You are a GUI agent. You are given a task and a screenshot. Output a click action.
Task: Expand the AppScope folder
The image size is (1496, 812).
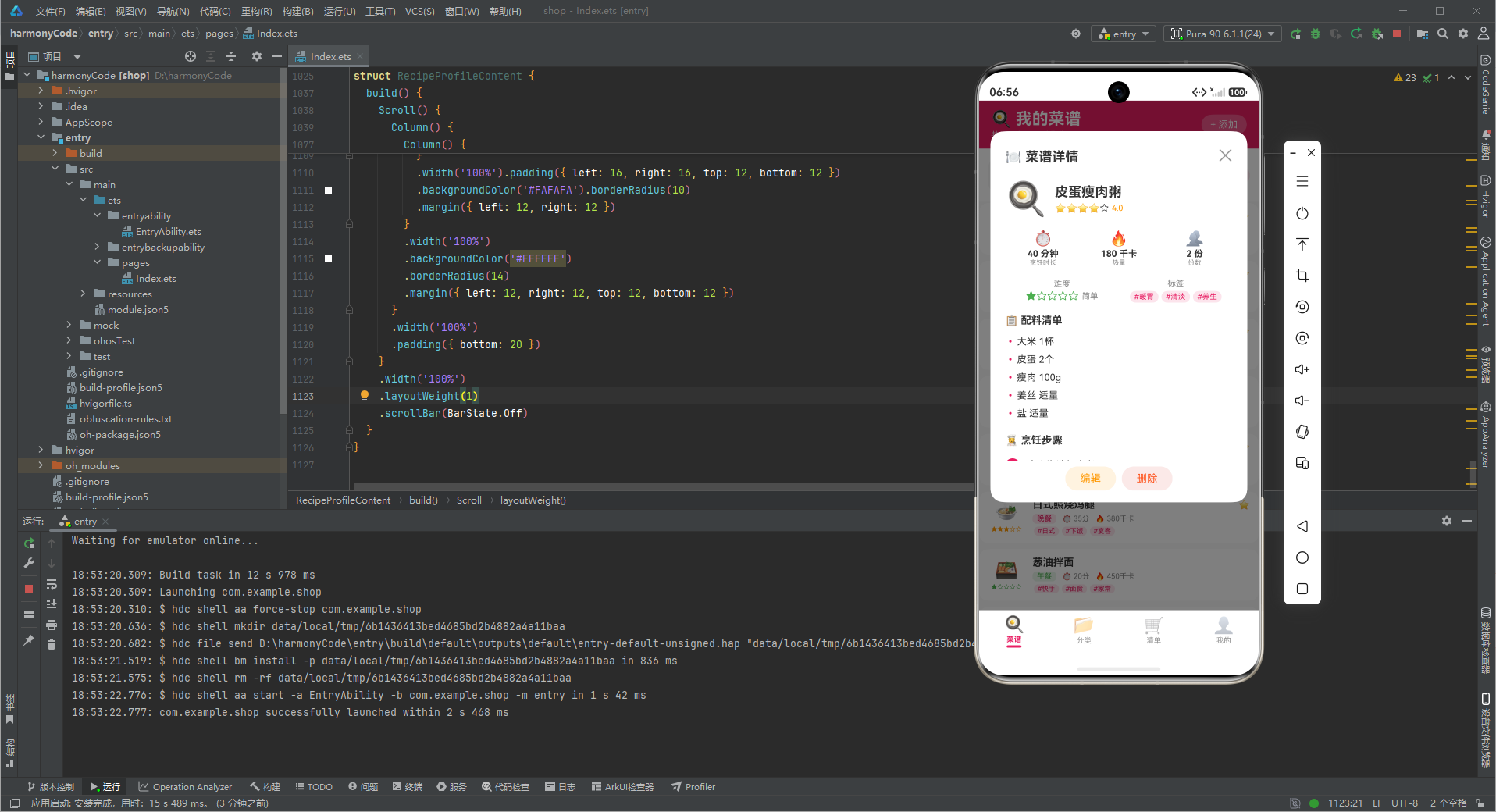coord(41,122)
